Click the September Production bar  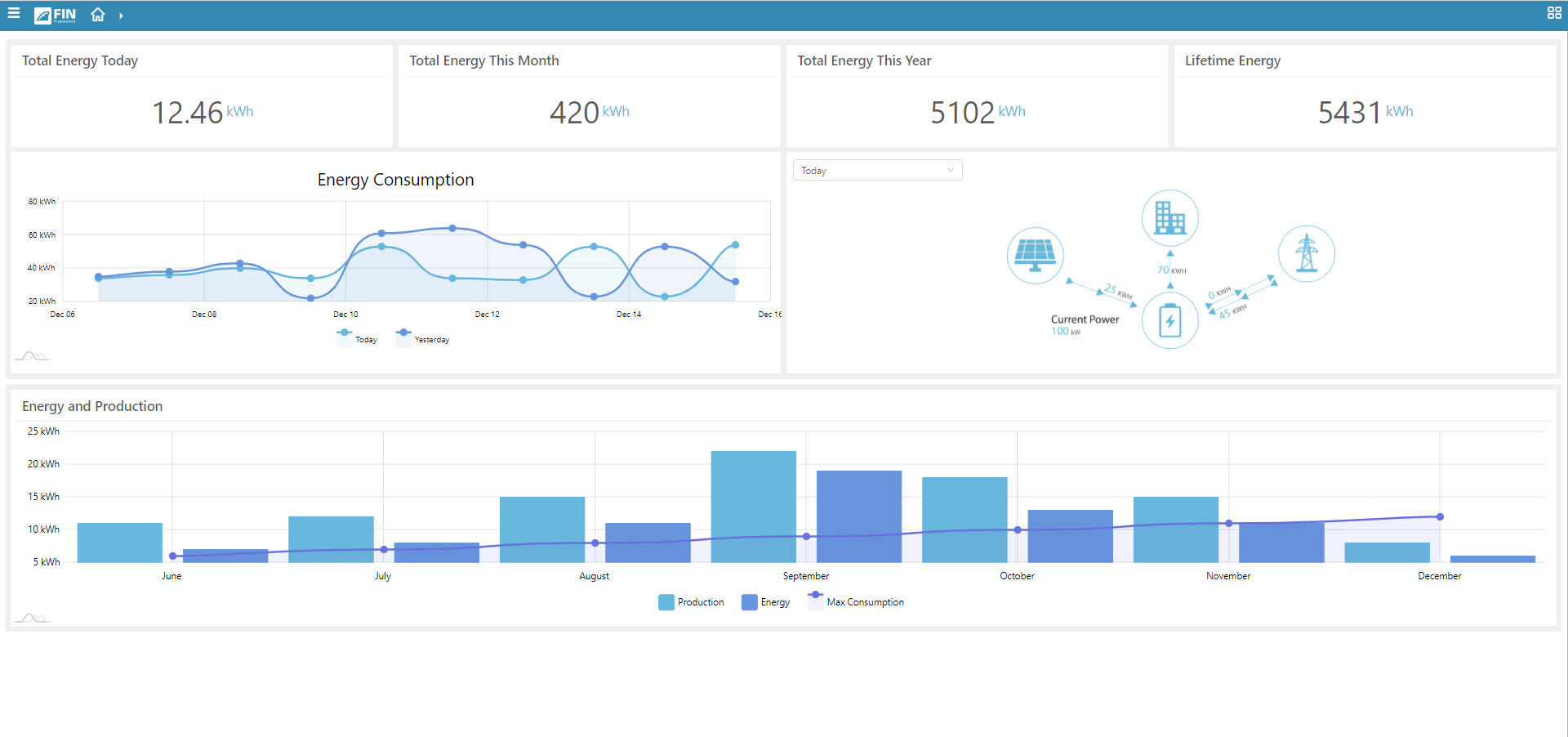[x=753, y=507]
